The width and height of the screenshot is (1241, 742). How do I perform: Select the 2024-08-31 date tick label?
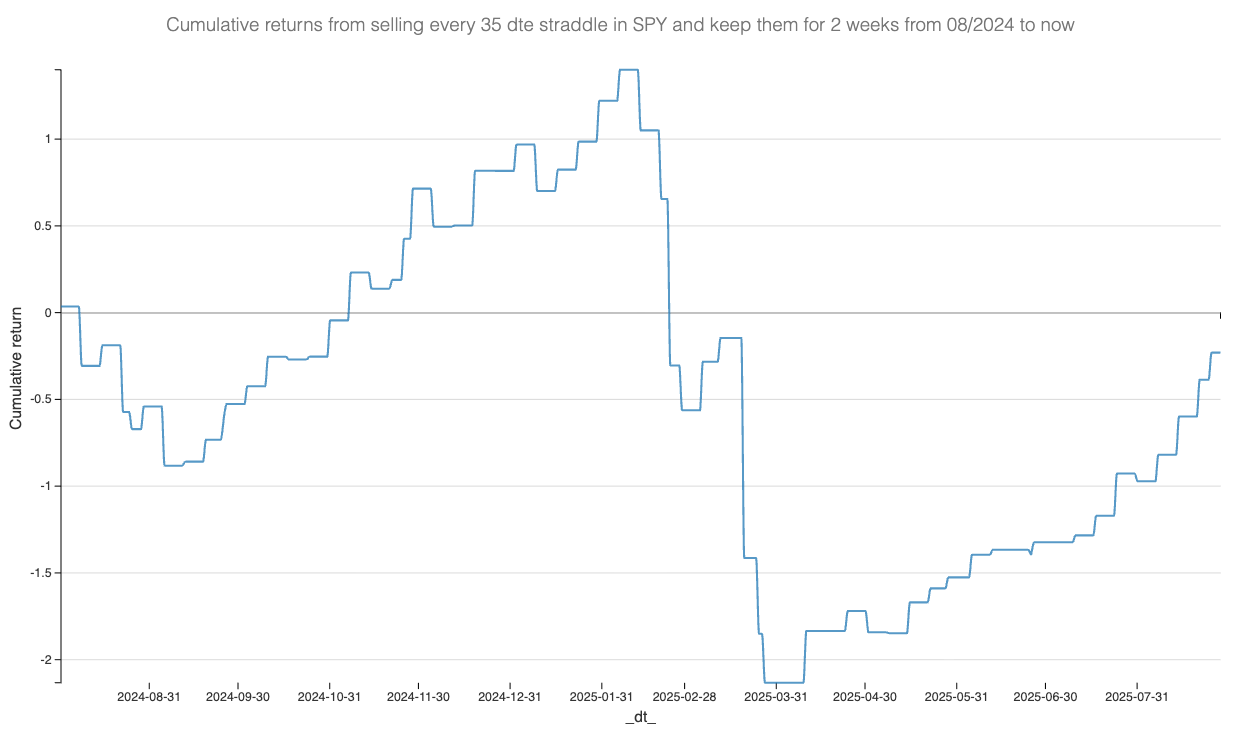pyautogui.click(x=149, y=697)
